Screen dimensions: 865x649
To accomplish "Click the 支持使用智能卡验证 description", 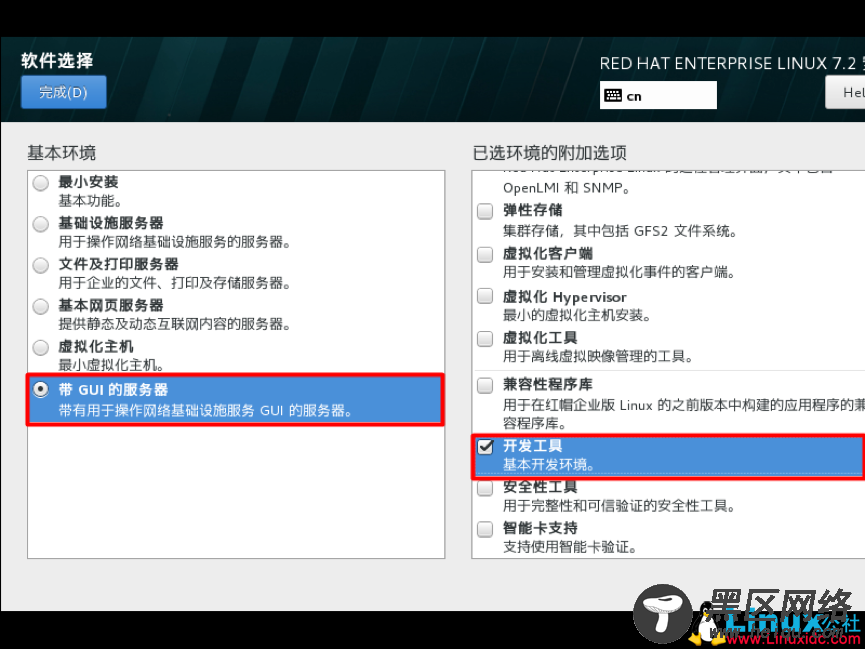I will click(x=570, y=547).
